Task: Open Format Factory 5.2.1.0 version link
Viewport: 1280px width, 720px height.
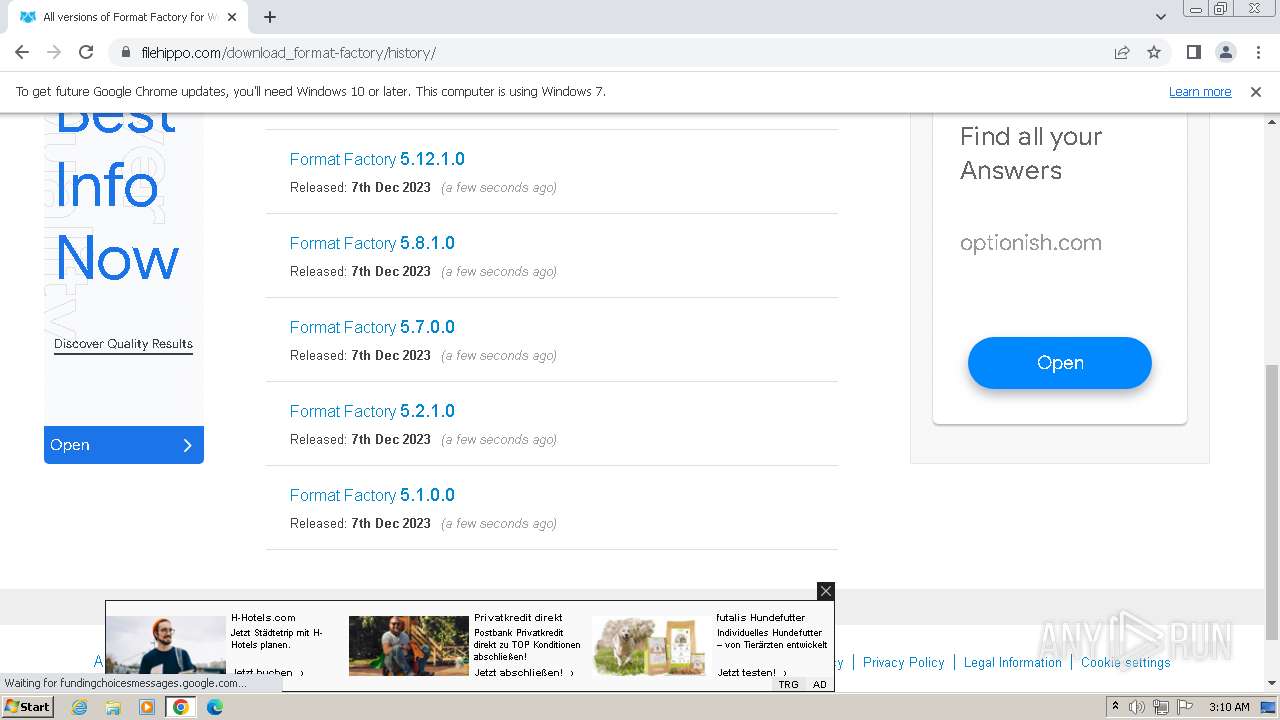Action: tap(372, 411)
